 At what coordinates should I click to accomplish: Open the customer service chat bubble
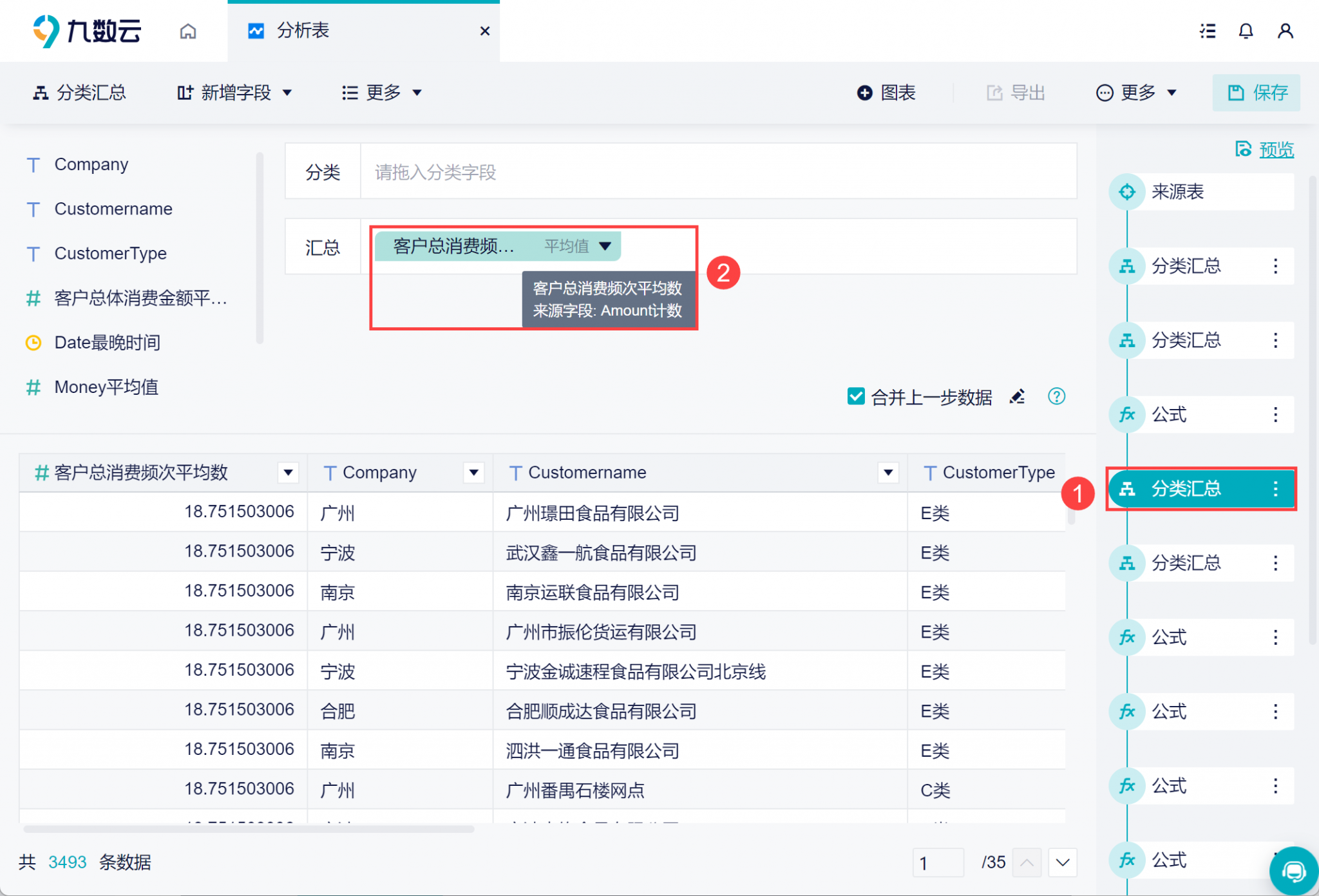pos(1293,871)
